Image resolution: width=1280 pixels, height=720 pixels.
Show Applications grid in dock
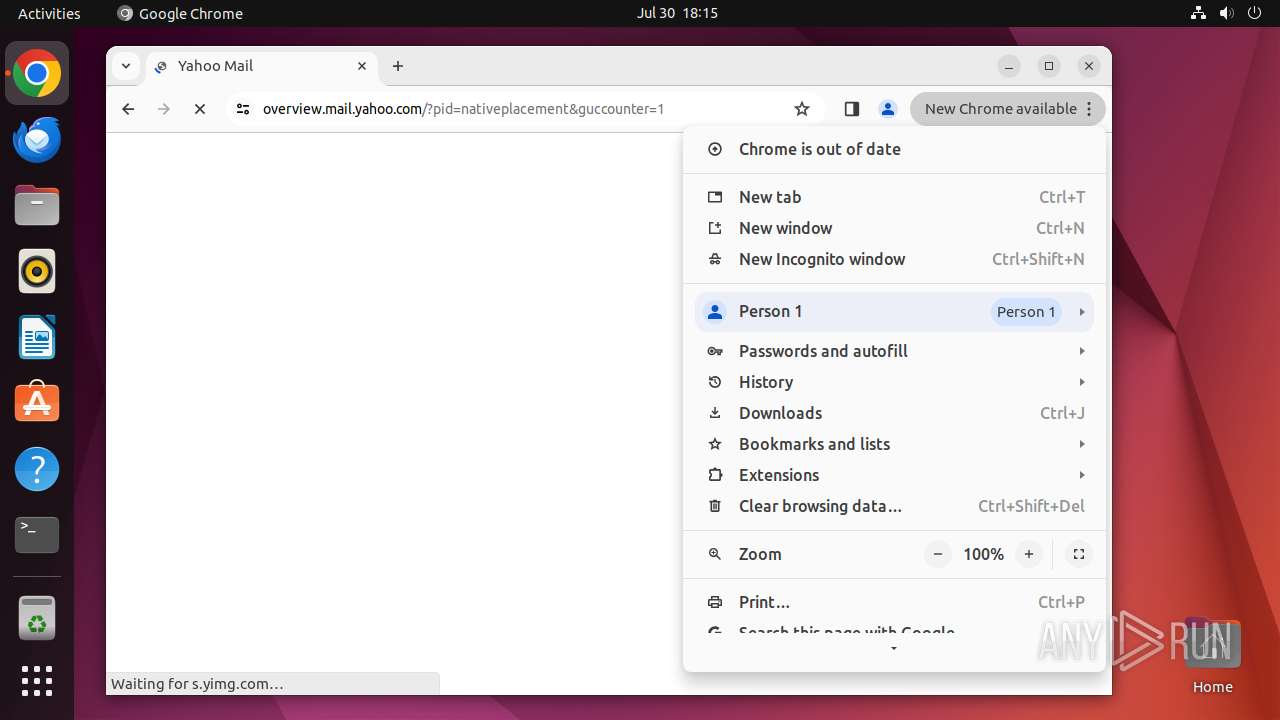[x=37, y=681]
